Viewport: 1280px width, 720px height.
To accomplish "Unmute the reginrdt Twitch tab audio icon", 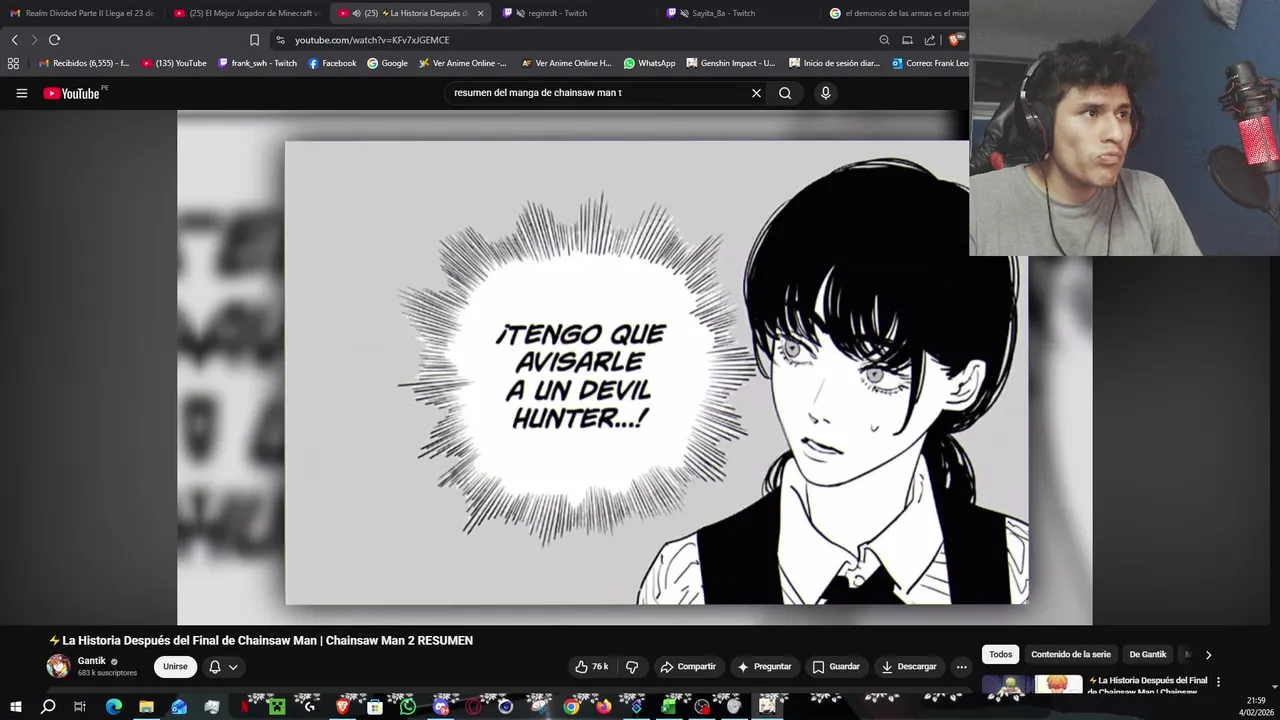I will pos(520,13).
